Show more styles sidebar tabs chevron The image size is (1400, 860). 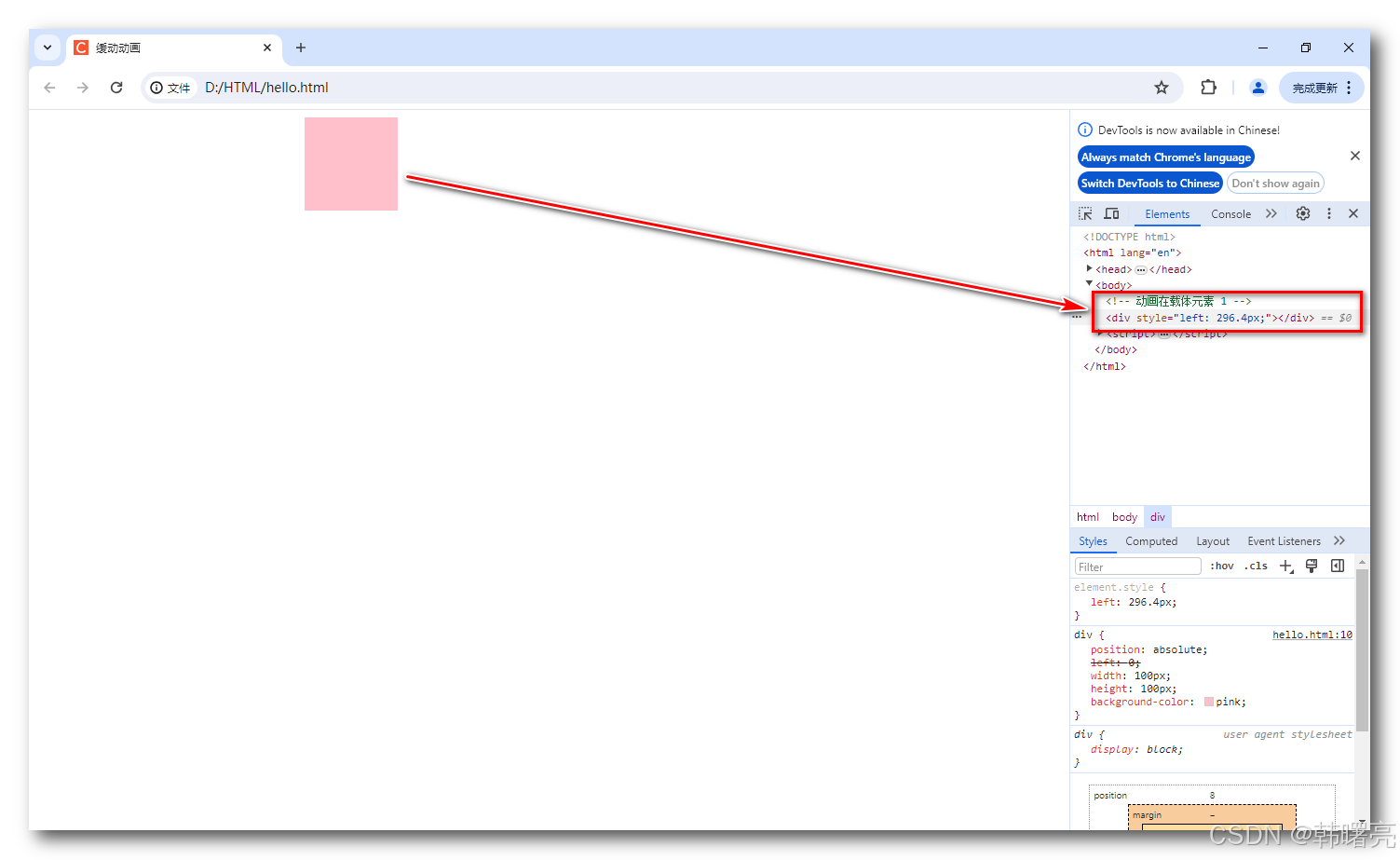[1339, 540]
